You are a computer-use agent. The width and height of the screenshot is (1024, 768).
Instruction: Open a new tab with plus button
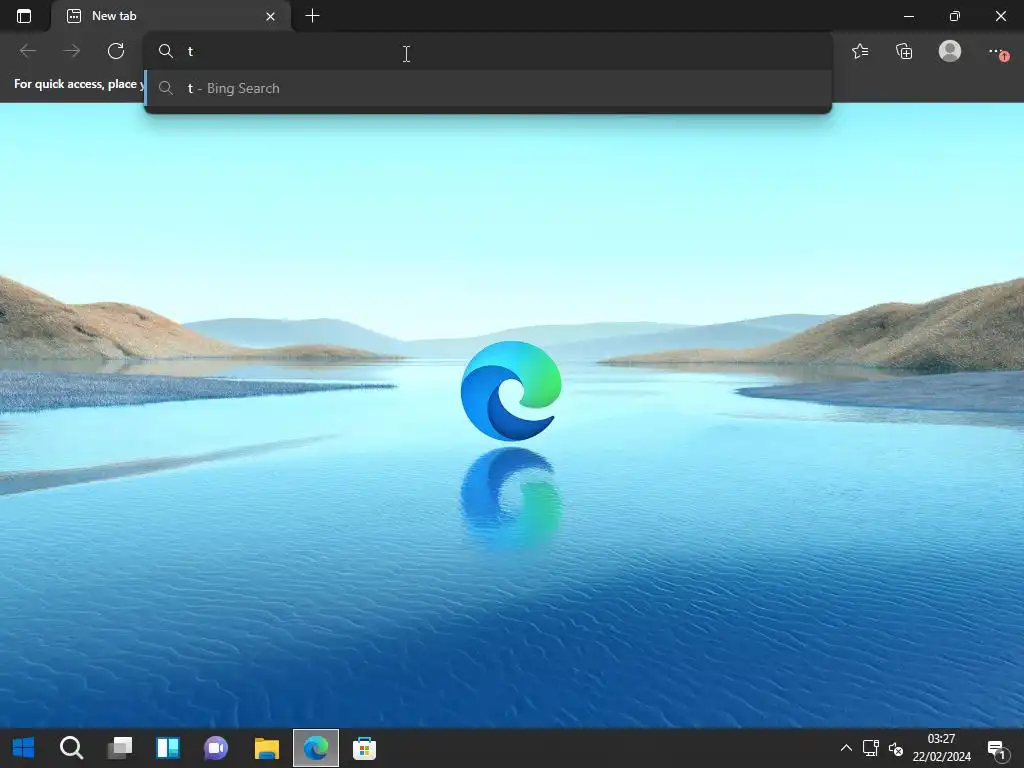coord(312,16)
